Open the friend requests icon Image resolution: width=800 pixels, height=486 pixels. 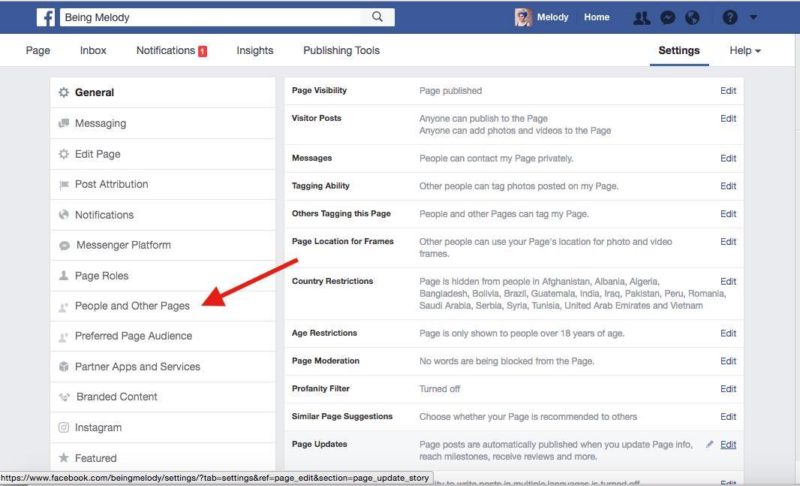click(x=641, y=18)
